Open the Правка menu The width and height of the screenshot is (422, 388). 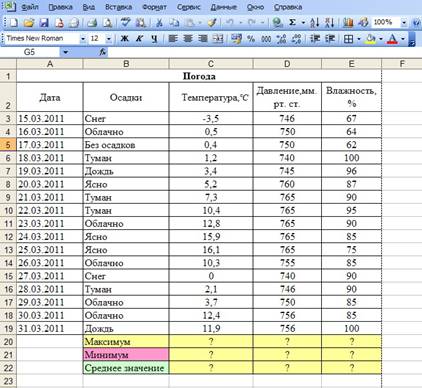(60, 7)
